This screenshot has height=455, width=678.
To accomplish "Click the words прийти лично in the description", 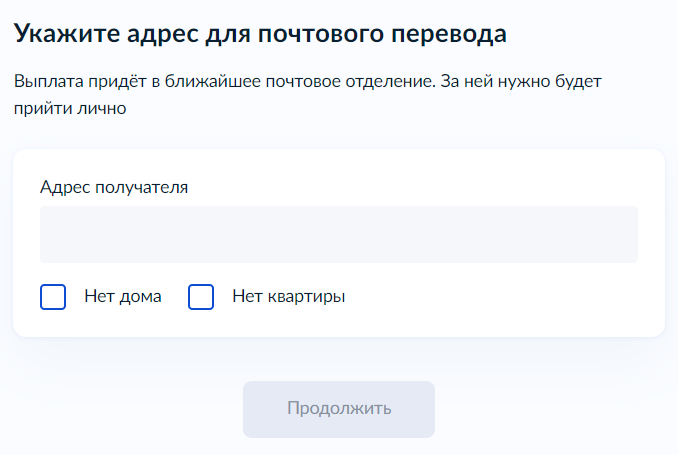I will pyautogui.click(x=70, y=108).
